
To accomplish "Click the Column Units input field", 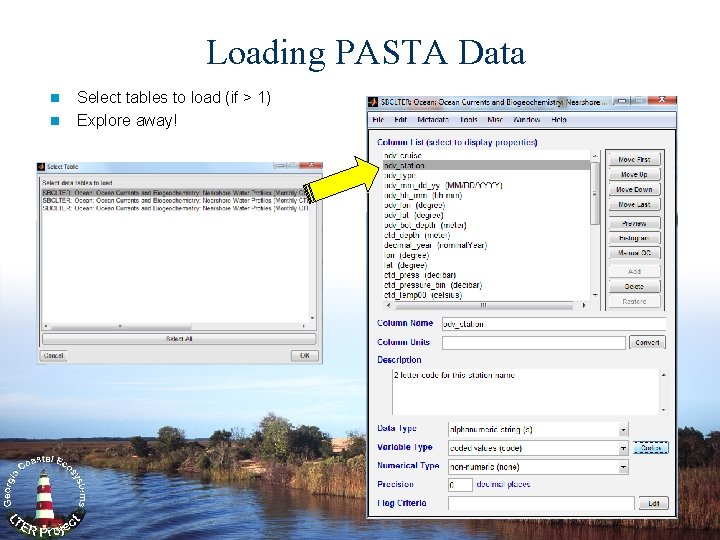I will (534, 343).
